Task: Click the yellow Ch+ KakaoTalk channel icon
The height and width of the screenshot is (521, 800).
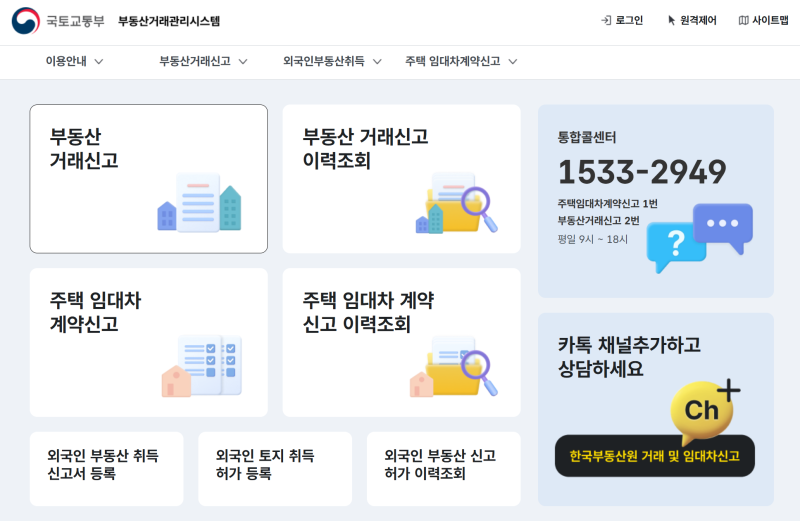Action: [x=705, y=410]
